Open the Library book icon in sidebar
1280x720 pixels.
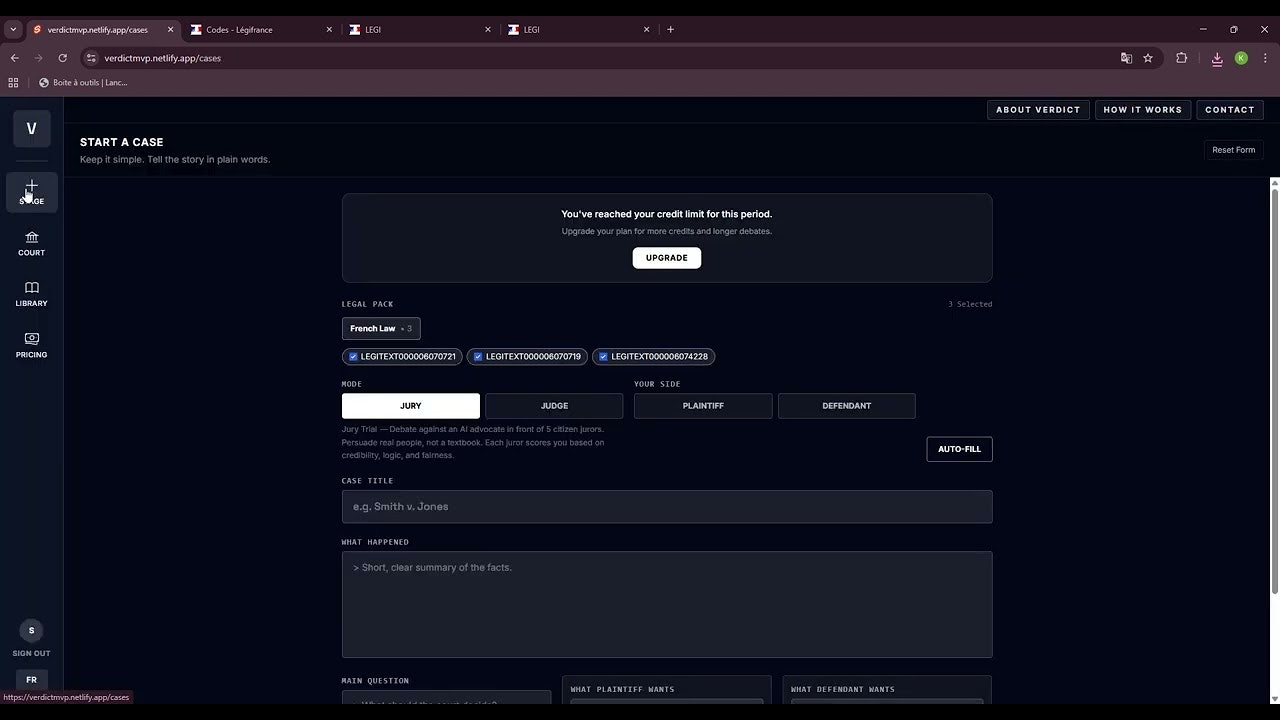tap(32, 288)
